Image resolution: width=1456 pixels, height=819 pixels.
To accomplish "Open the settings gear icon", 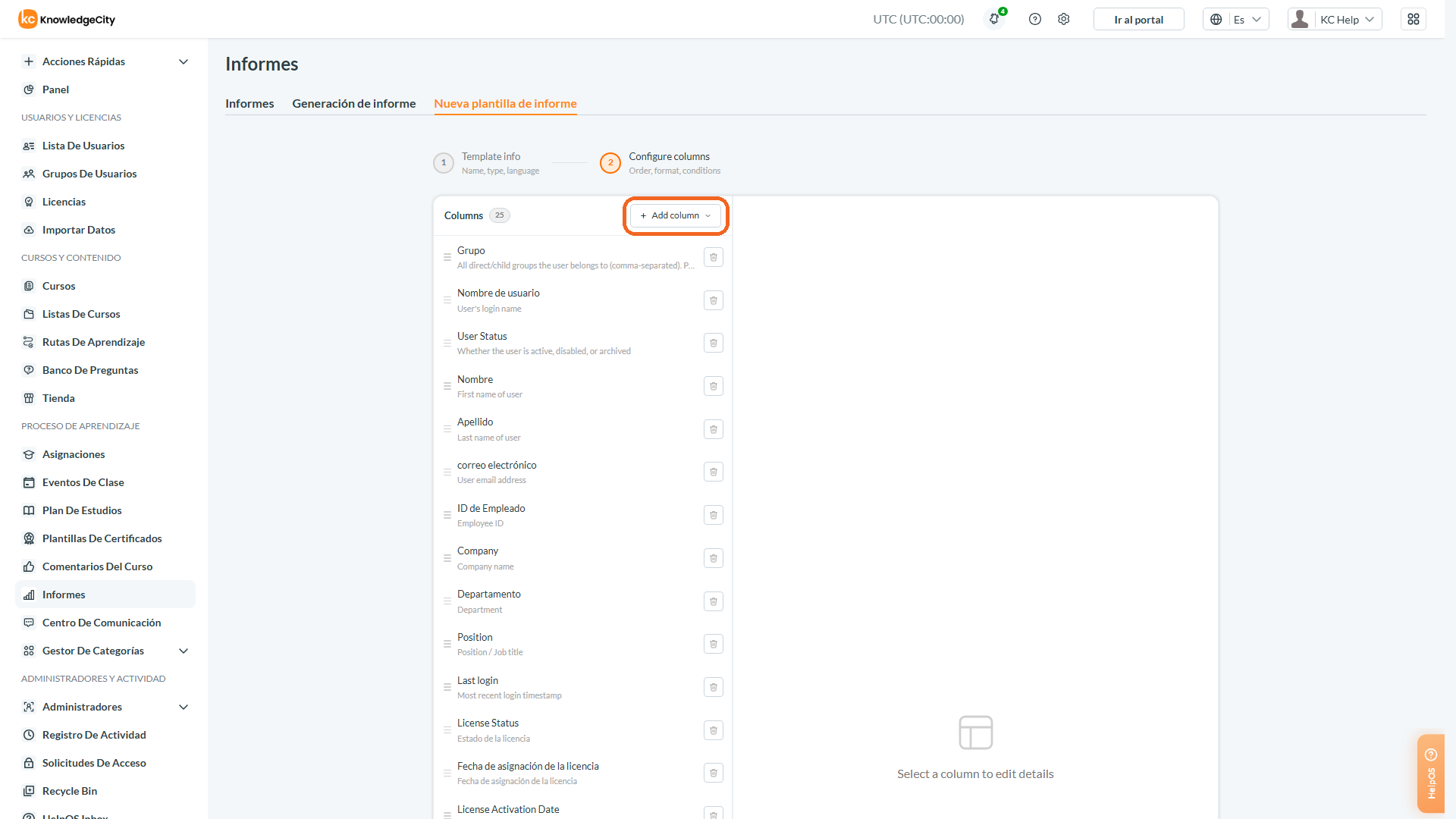I will [x=1063, y=19].
